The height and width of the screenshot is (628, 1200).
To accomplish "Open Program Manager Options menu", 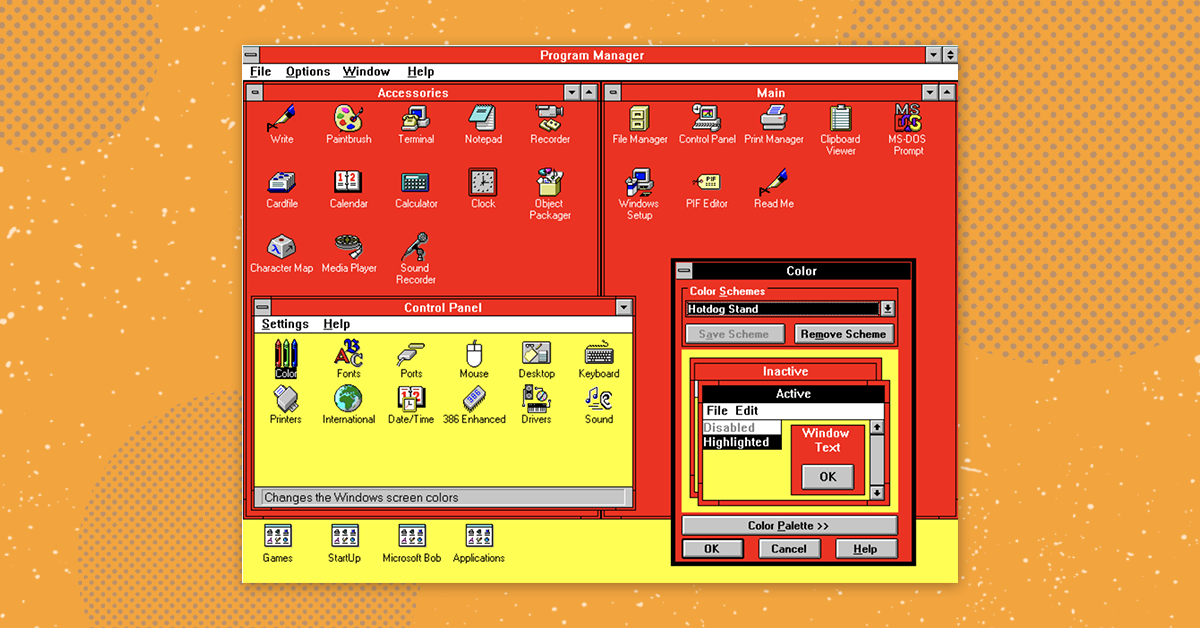I will pyautogui.click(x=308, y=72).
